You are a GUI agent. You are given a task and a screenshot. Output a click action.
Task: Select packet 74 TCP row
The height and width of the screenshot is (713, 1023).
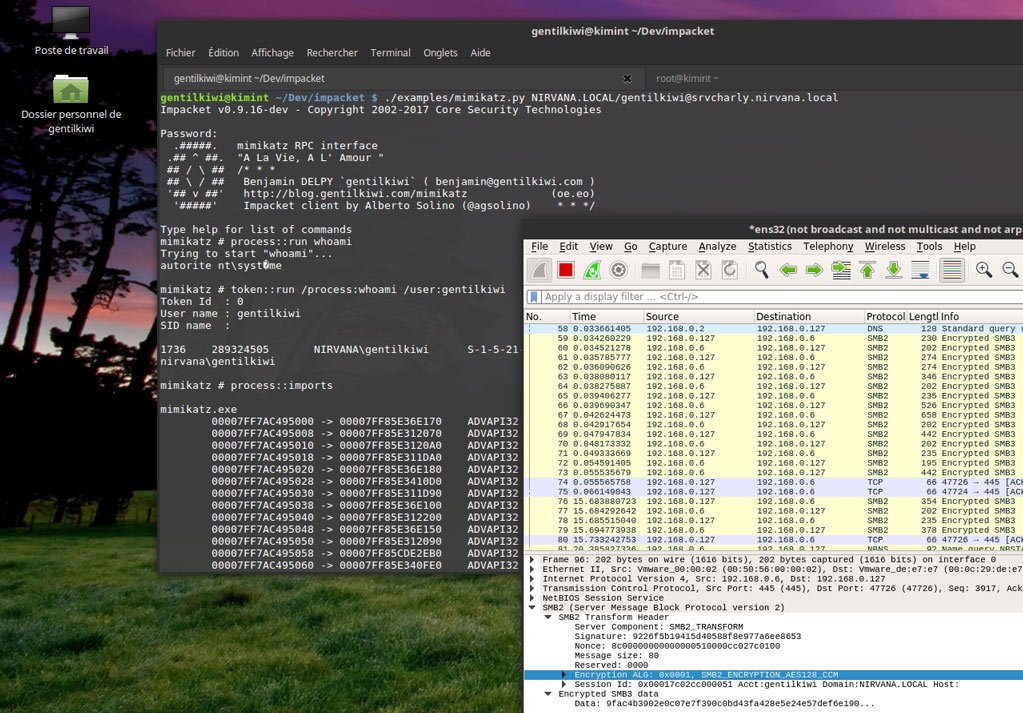(774, 482)
